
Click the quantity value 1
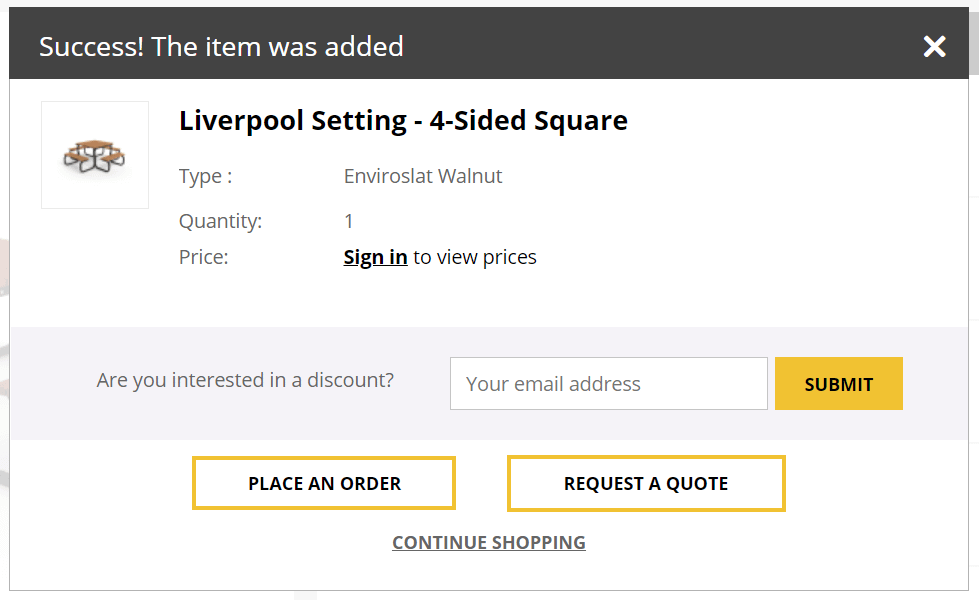pyautogui.click(x=349, y=221)
